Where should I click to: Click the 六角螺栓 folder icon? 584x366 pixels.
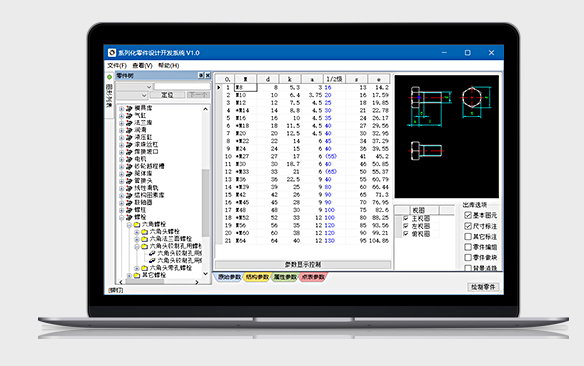(137, 225)
